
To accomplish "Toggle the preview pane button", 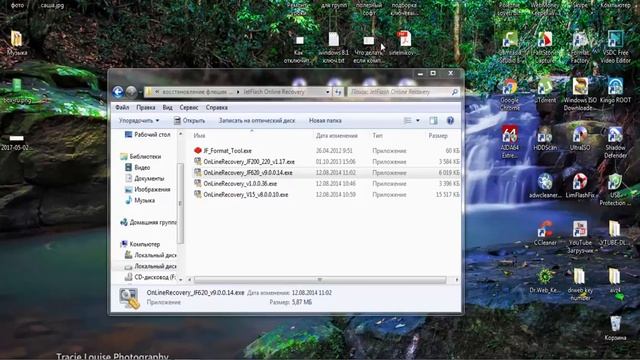I will 433,120.
